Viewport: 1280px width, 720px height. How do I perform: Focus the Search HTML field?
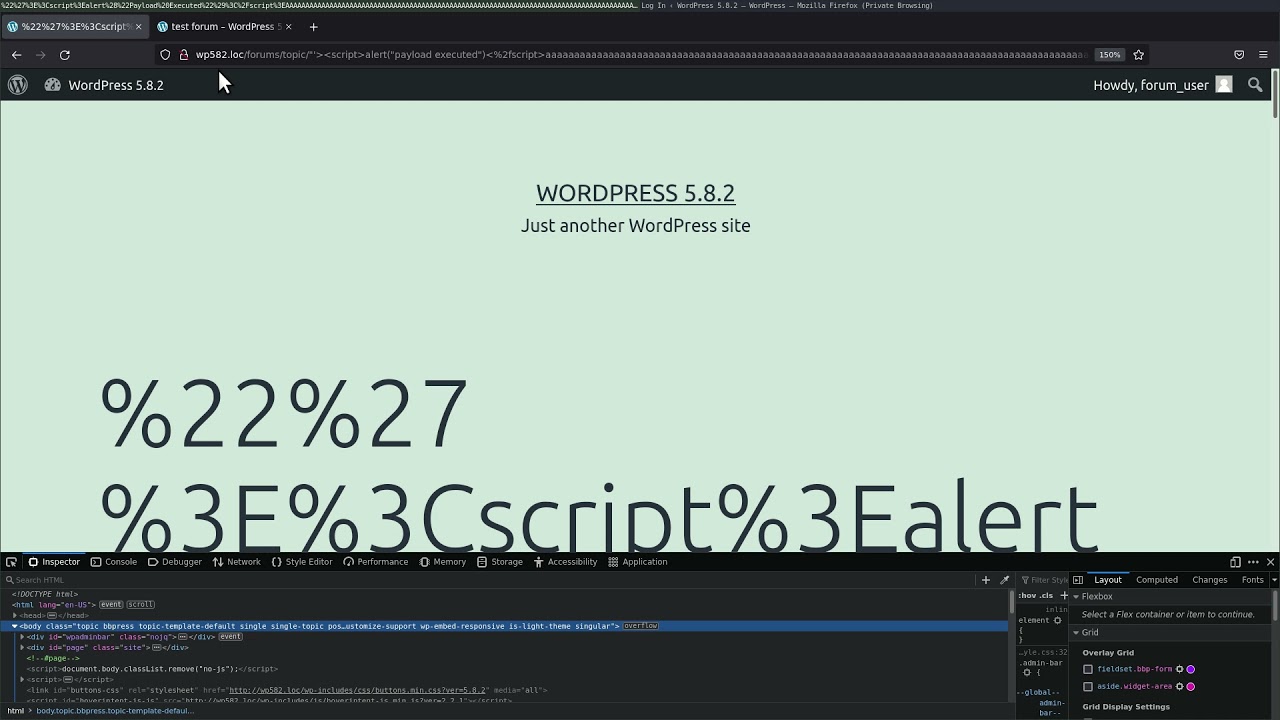(490, 580)
